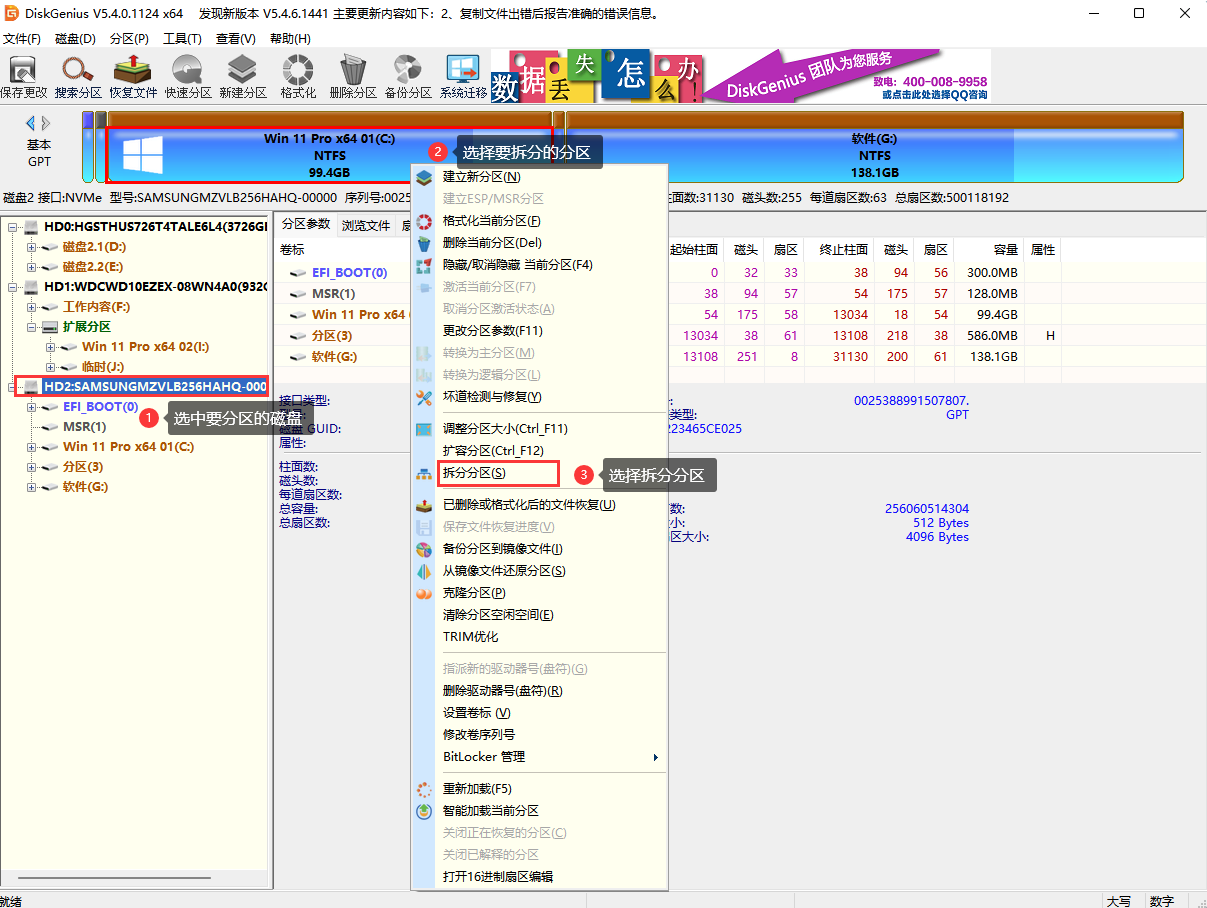This screenshot has height=908, width=1207.
Task: Collapse the 扩展分区 tree node
Action: 32,327
